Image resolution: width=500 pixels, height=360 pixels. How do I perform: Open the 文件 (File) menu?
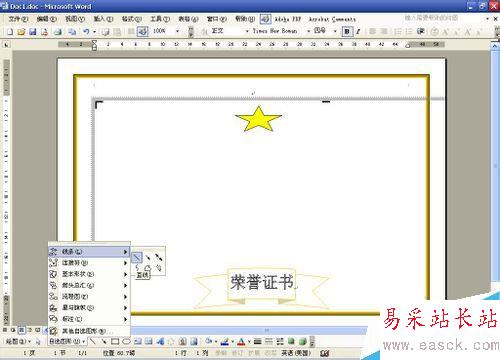18,19
